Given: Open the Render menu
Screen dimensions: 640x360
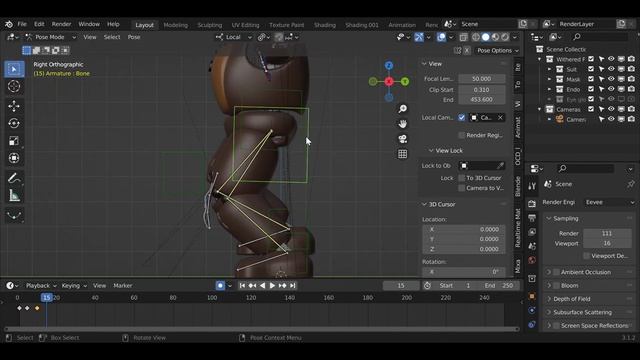Looking at the screenshot, I should pyautogui.click(x=61, y=24).
